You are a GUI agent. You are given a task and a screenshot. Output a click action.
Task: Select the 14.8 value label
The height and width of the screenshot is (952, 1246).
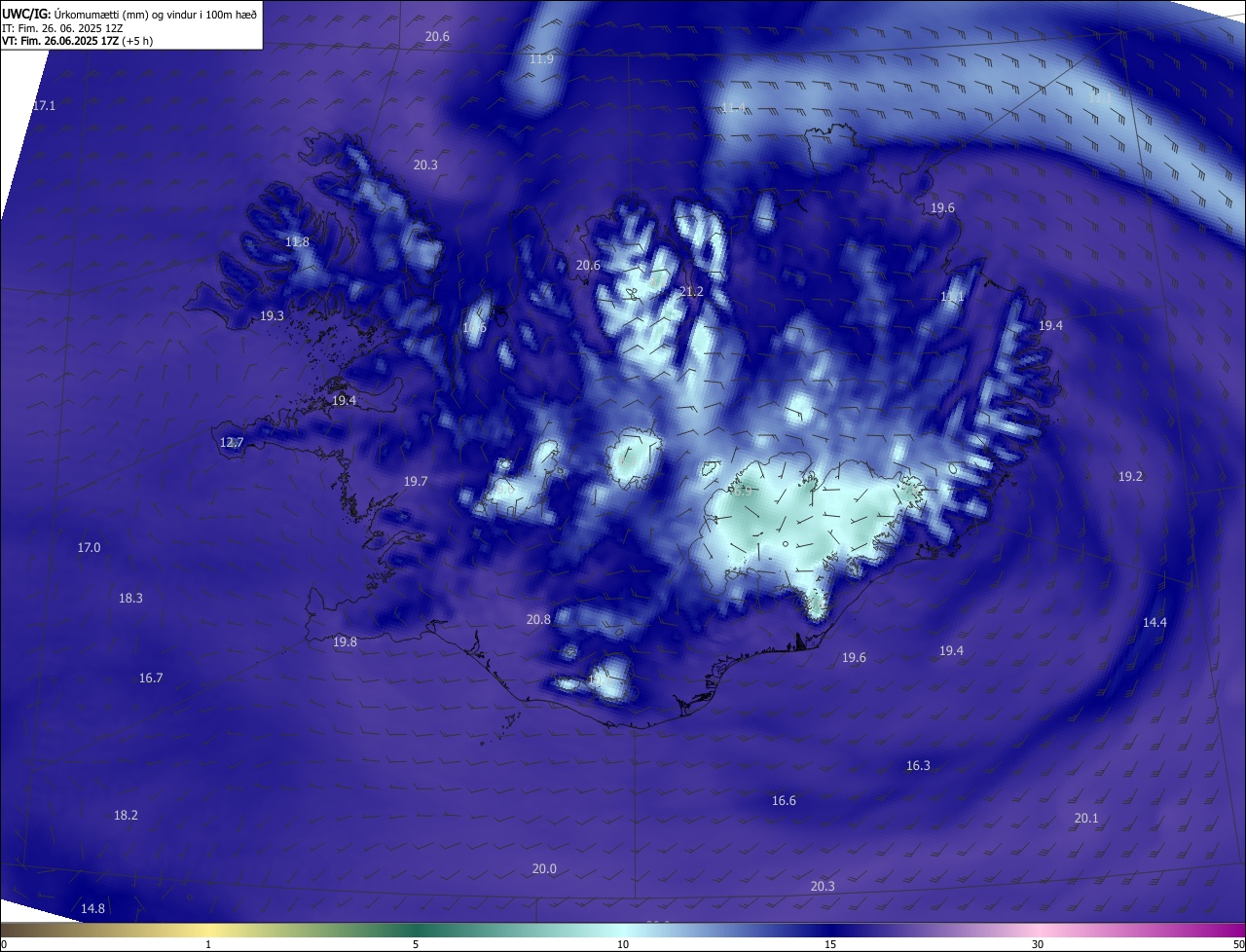[92, 908]
